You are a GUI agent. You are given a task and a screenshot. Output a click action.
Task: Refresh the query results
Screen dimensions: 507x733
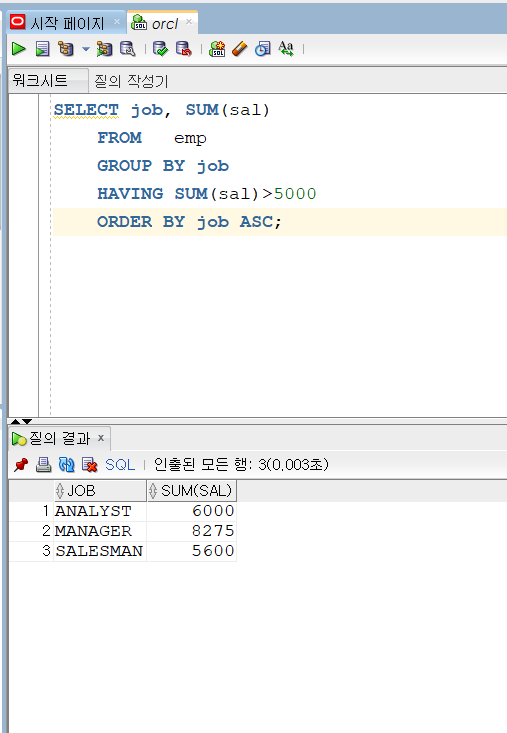(66, 465)
